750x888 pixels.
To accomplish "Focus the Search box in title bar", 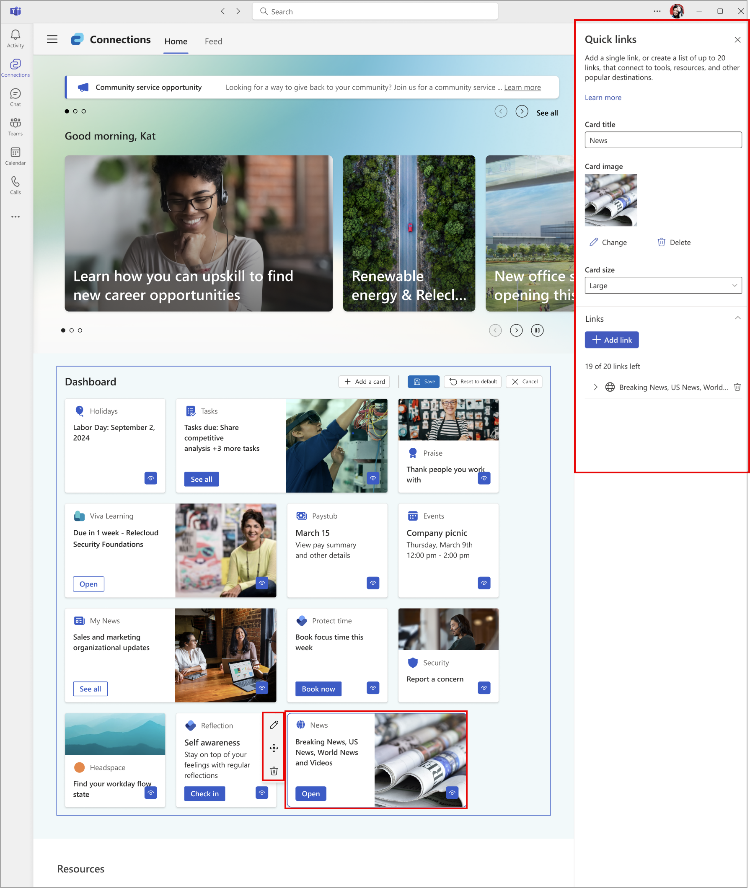I will (375, 11).
